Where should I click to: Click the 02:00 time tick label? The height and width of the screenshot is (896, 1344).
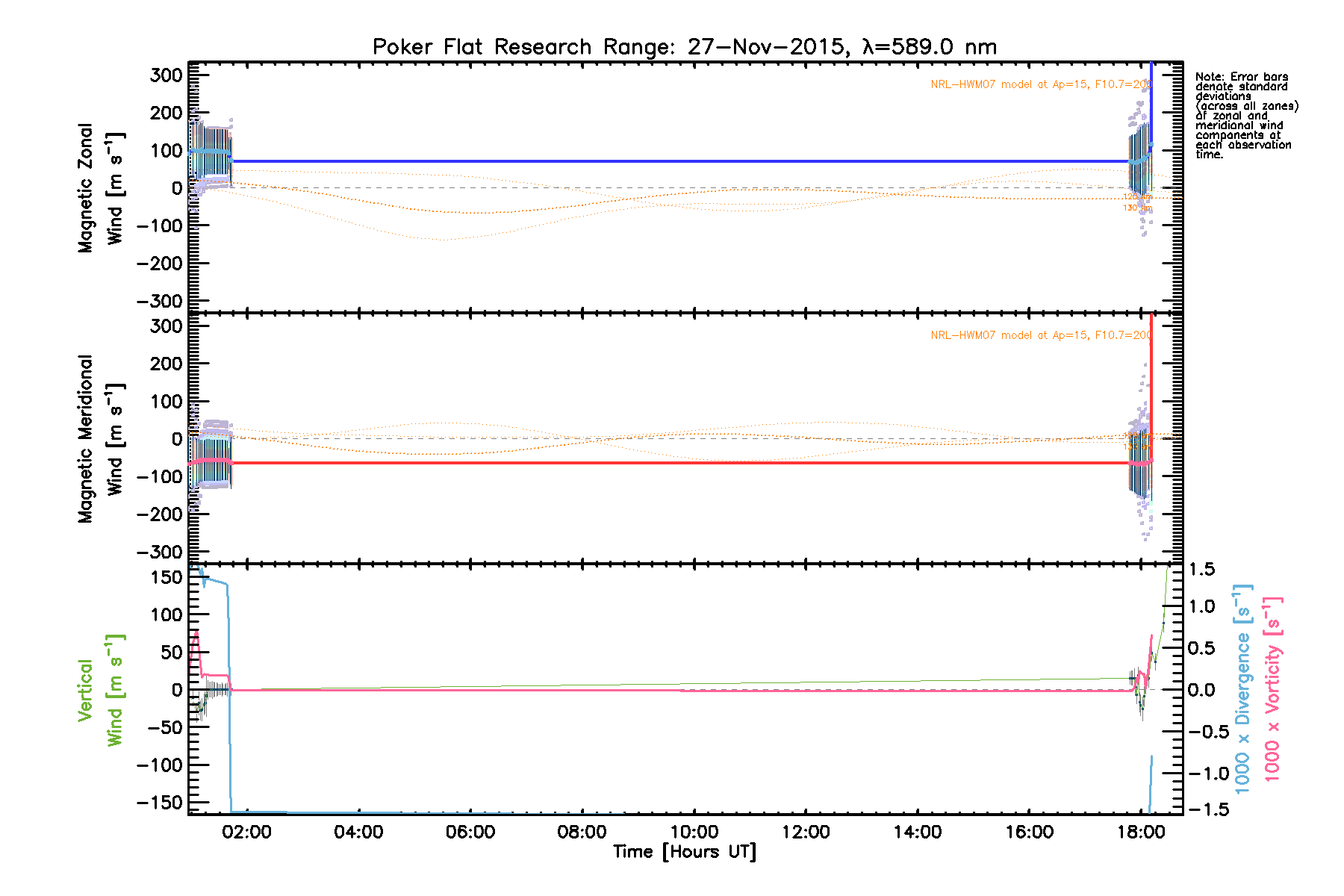coord(246,833)
